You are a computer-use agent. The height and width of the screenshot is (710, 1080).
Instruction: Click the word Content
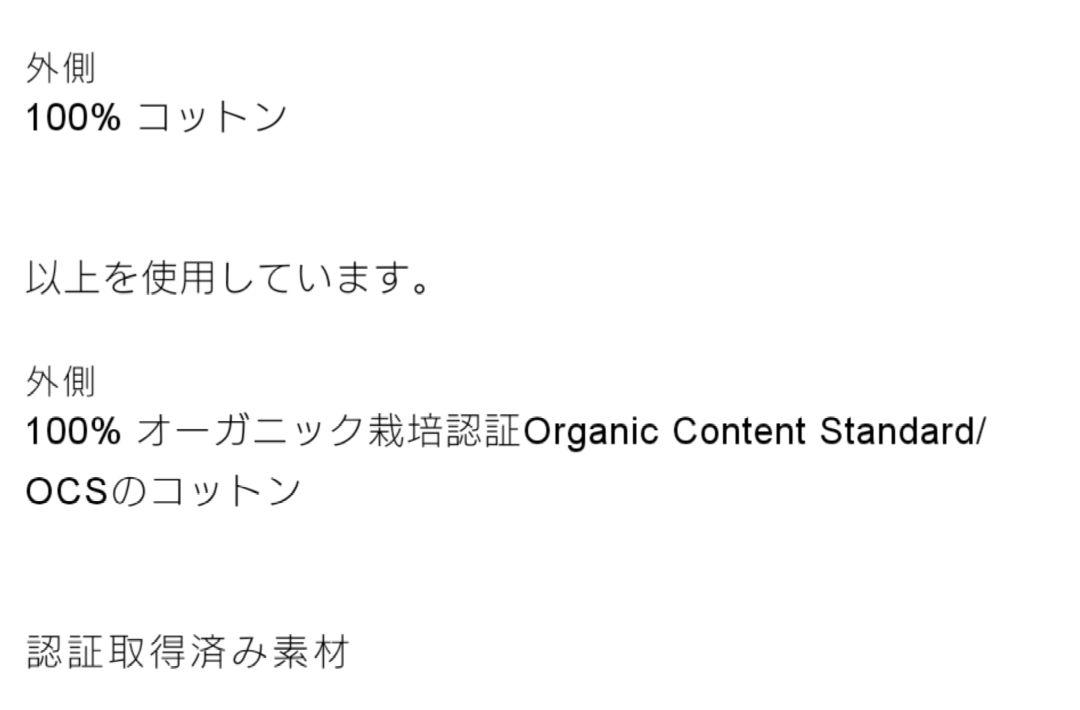click(x=739, y=431)
